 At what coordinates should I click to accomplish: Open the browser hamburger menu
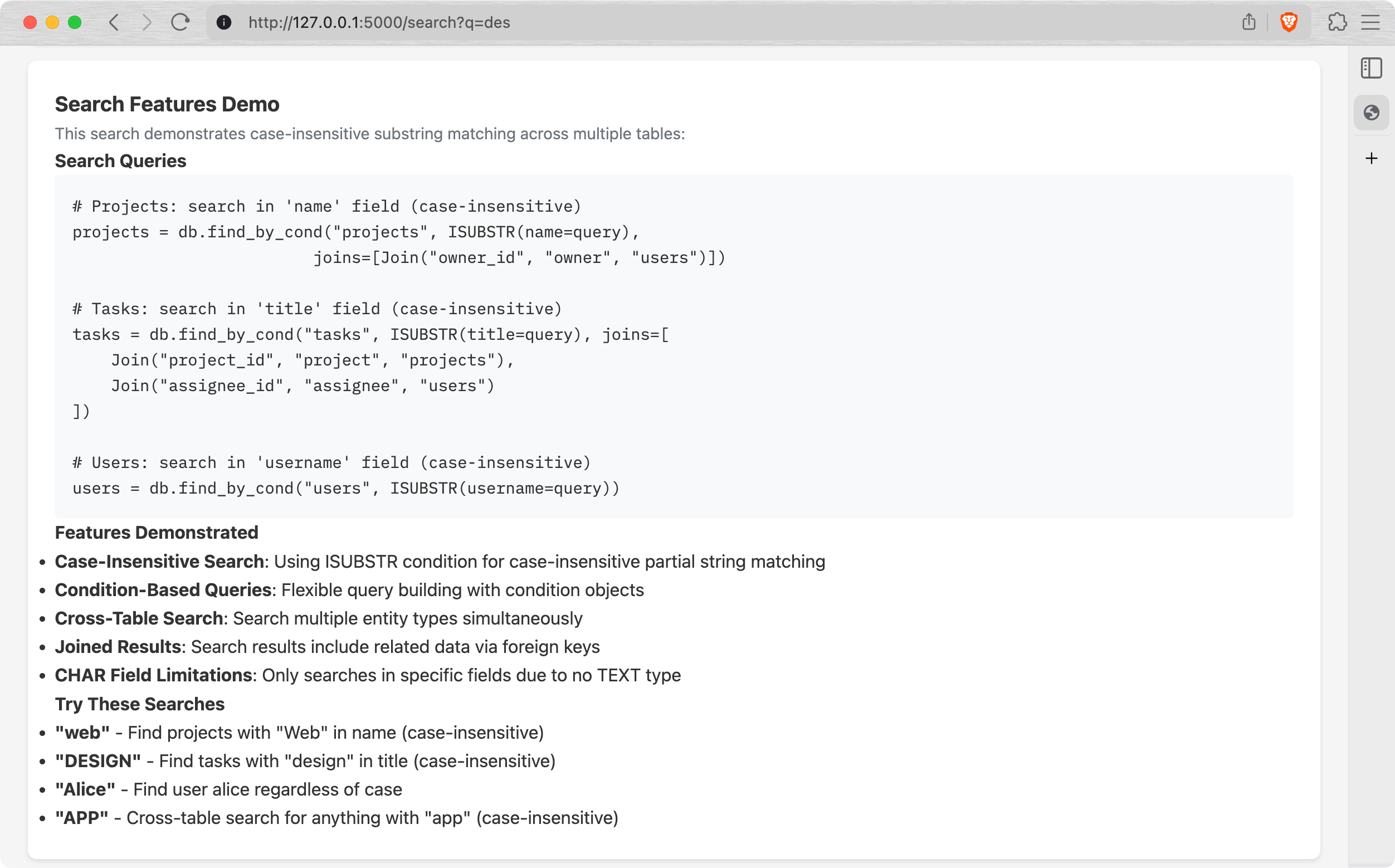coord(1370,22)
